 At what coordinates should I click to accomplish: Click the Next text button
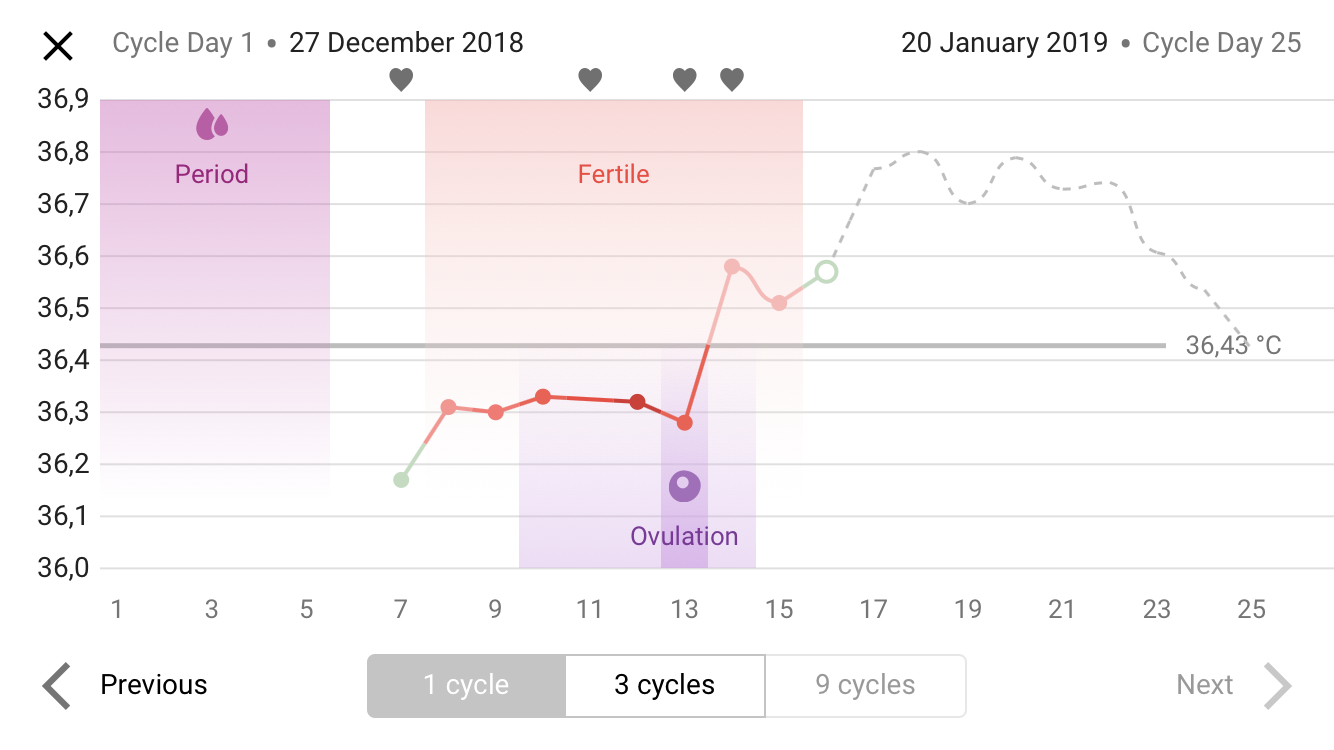tap(1205, 685)
